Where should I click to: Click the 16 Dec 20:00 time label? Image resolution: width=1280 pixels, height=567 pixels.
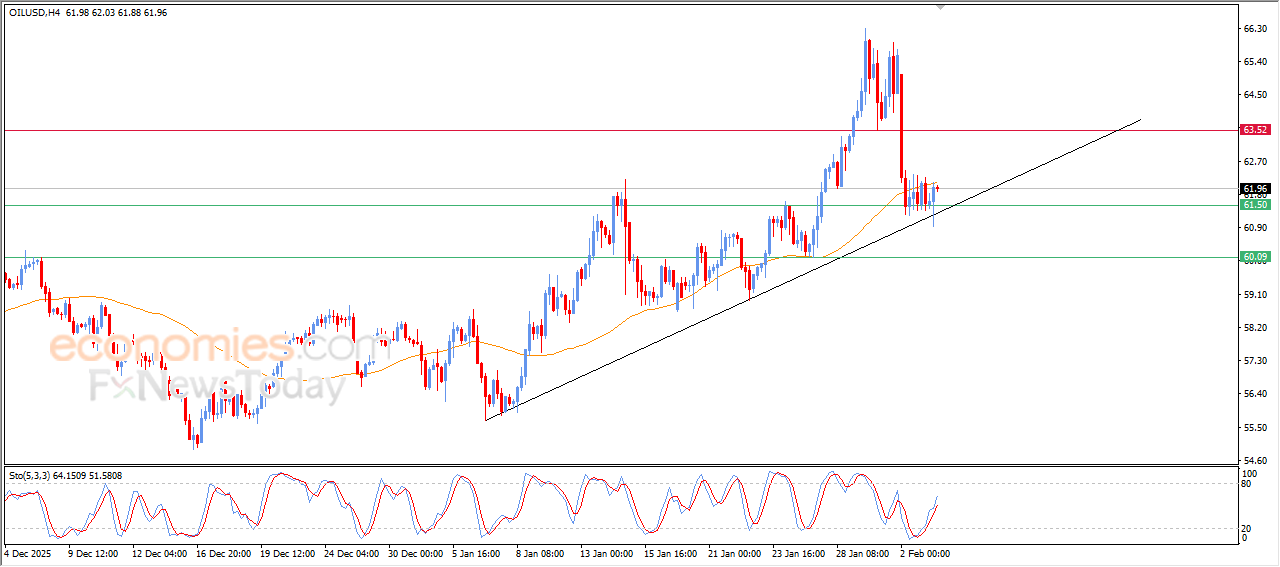click(x=226, y=552)
